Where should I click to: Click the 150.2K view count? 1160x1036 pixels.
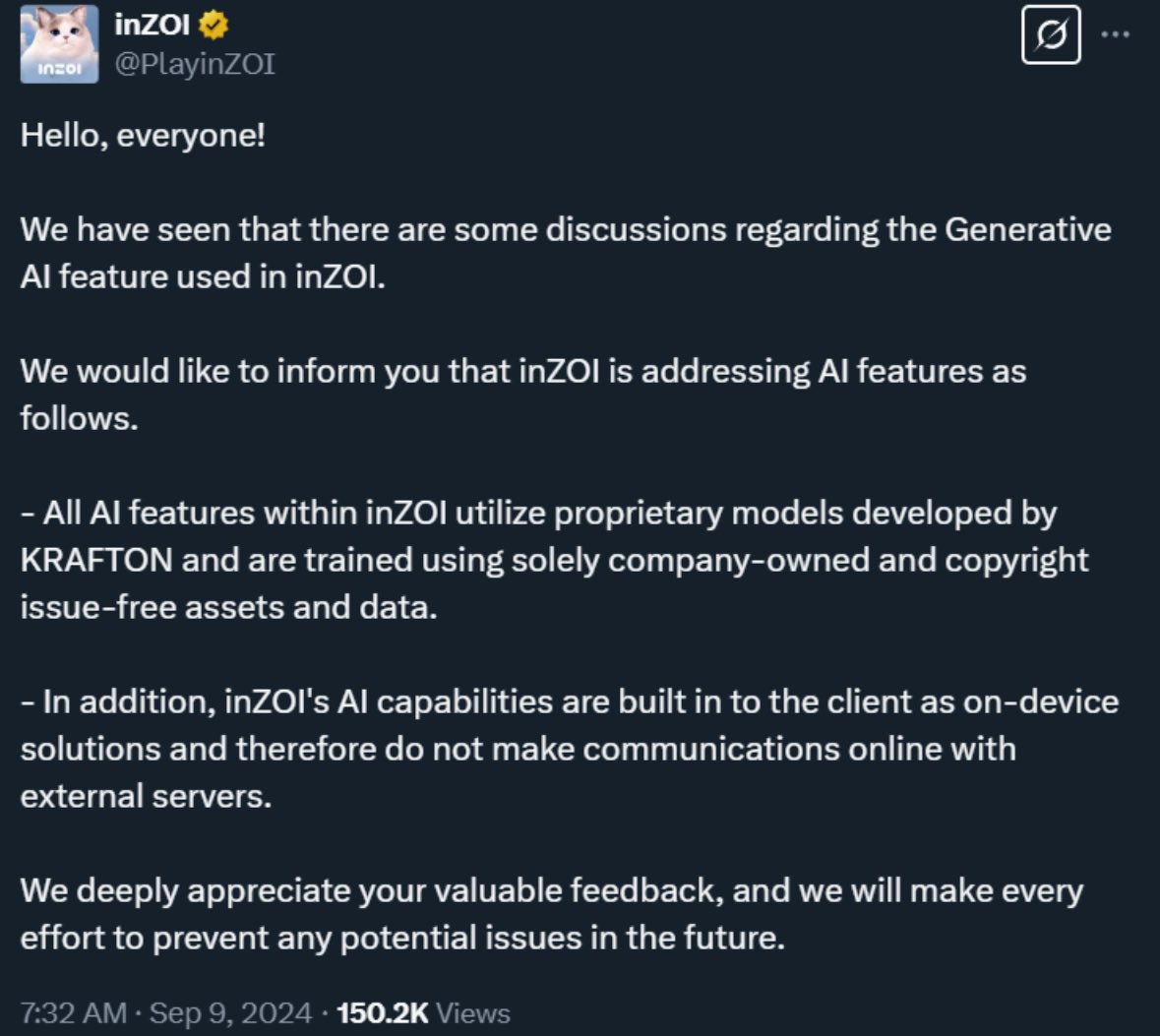pyautogui.click(x=383, y=1012)
